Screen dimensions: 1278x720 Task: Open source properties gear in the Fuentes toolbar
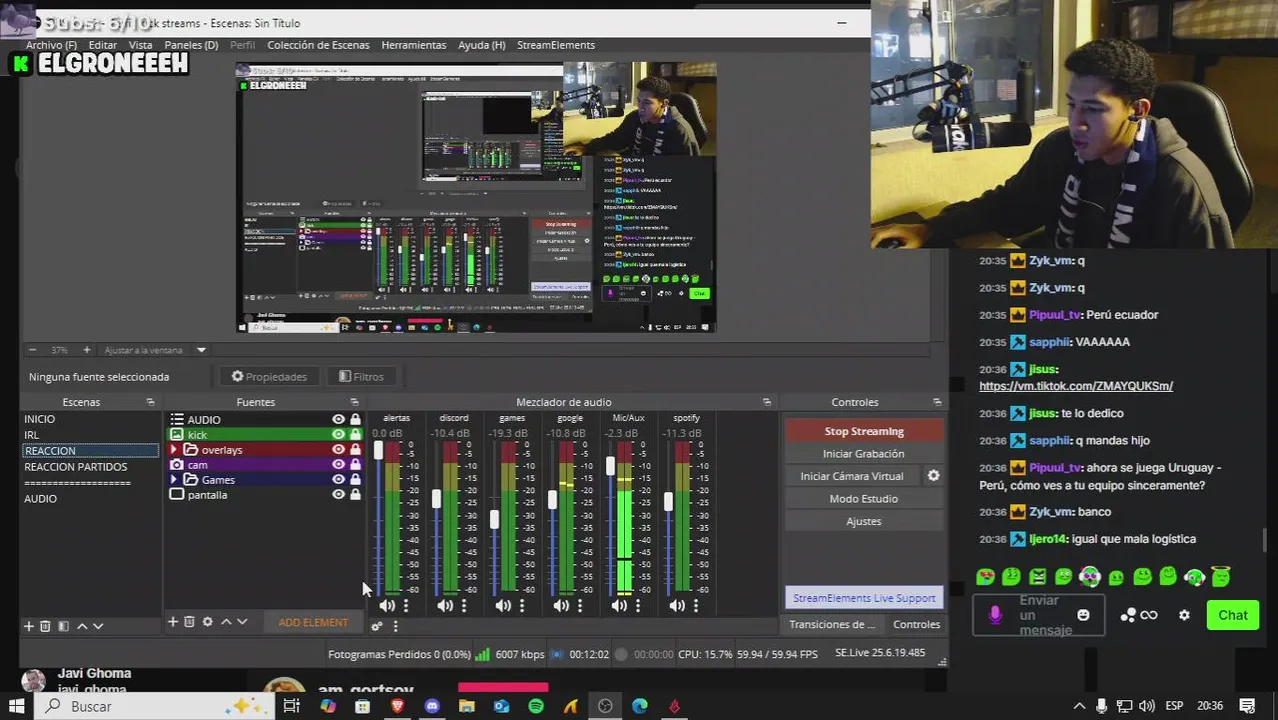tap(207, 622)
